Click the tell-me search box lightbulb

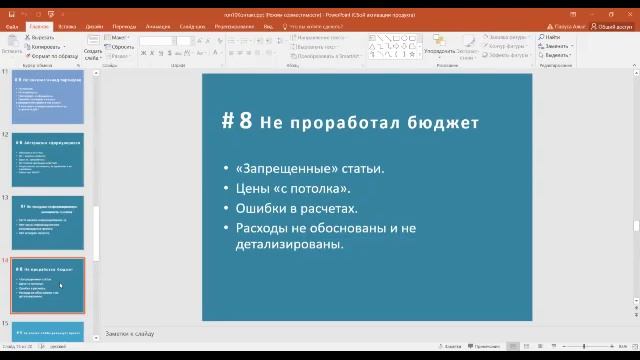pyautogui.click(x=285, y=27)
